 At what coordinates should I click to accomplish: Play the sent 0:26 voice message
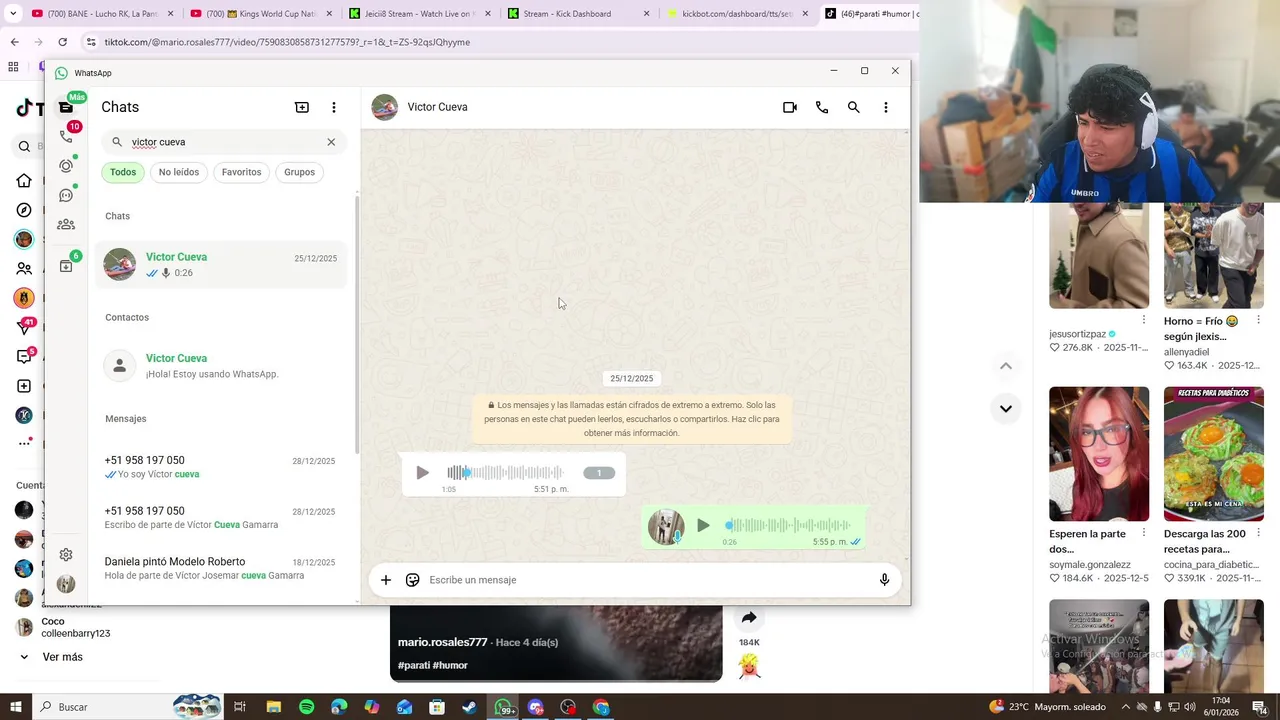point(703,525)
